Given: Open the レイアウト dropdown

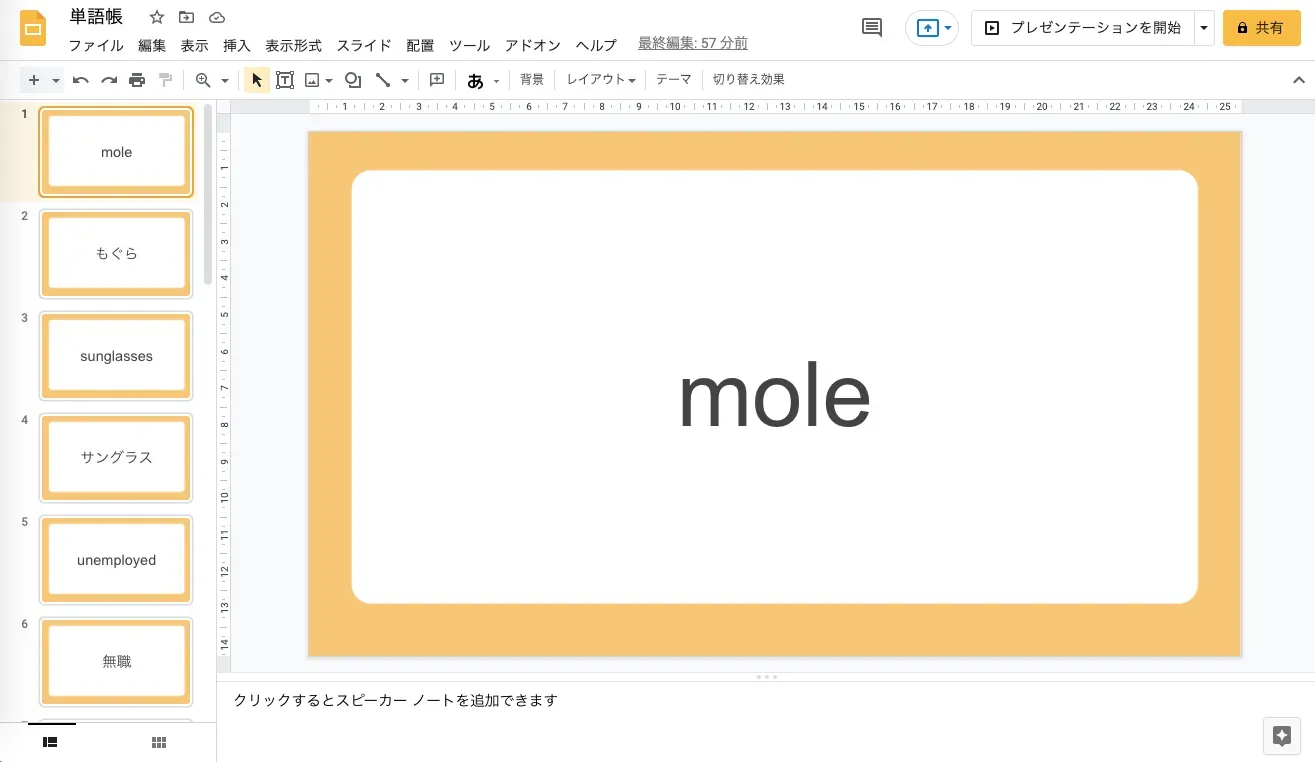Looking at the screenshot, I should pos(601,80).
